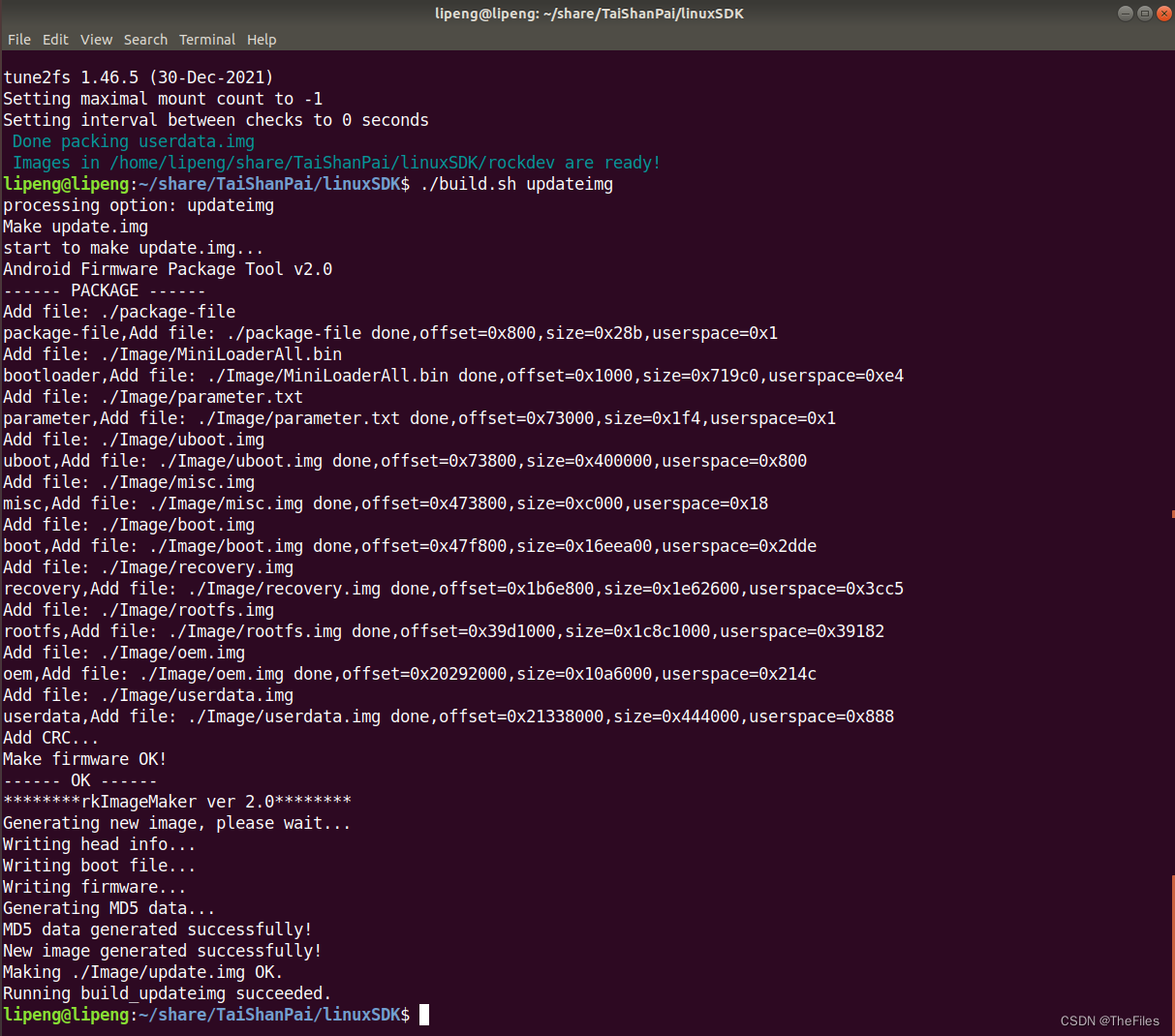The height and width of the screenshot is (1036, 1175).
Task: Click 'Running build_updateimg succeeded.' line
Action: 168,993
